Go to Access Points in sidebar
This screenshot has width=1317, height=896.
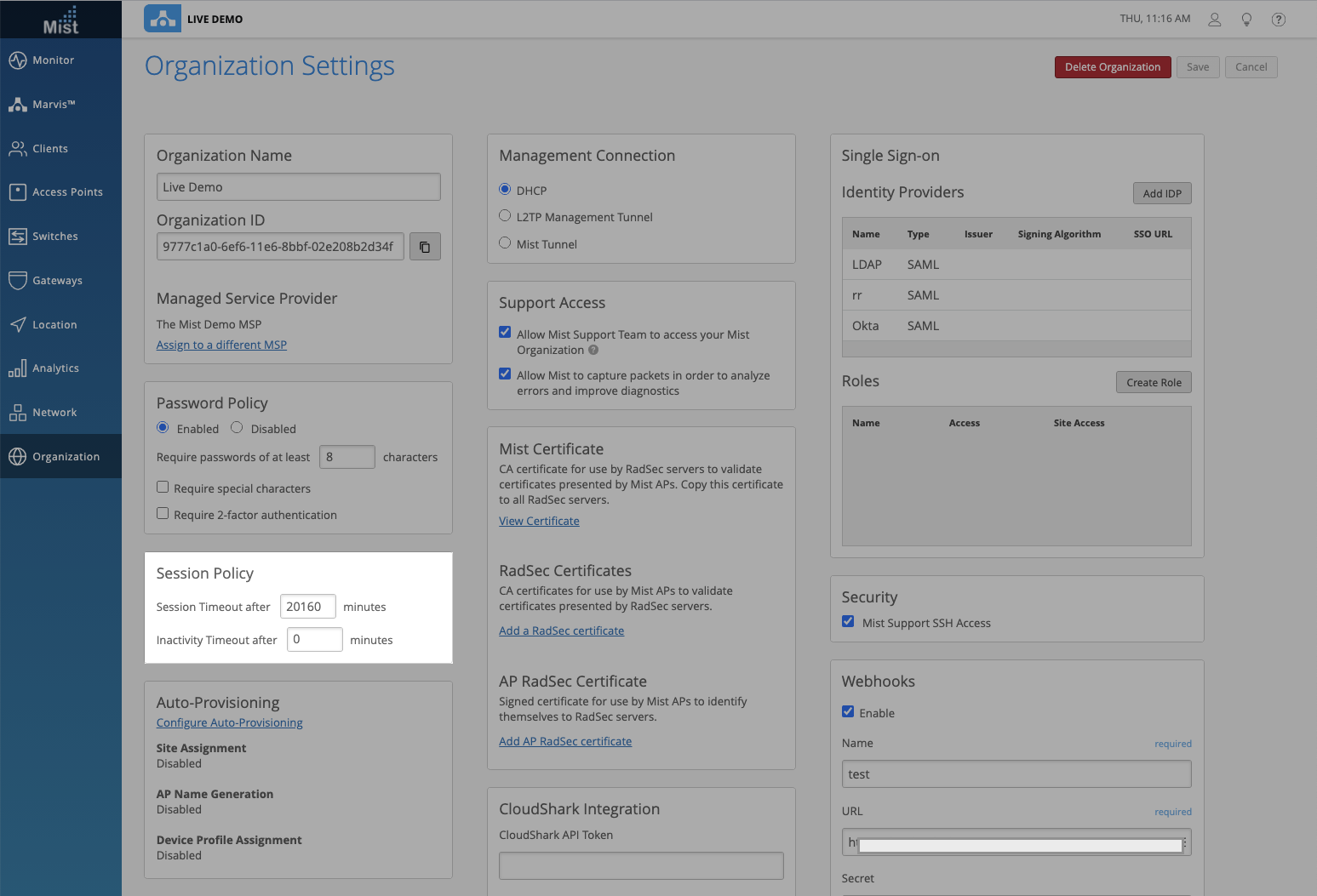point(67,192)
